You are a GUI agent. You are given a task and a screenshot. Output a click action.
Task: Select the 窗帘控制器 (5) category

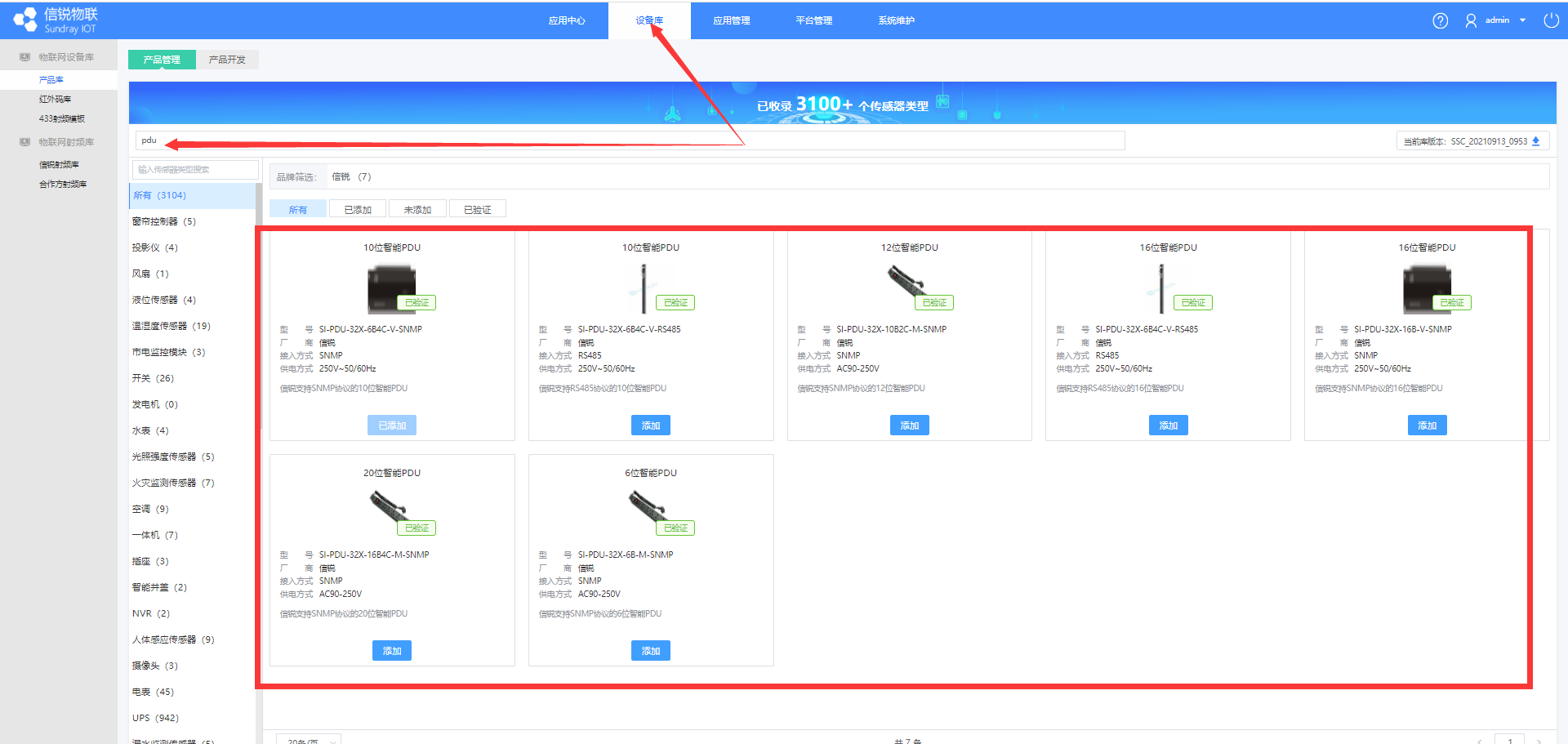coord(192,222)
